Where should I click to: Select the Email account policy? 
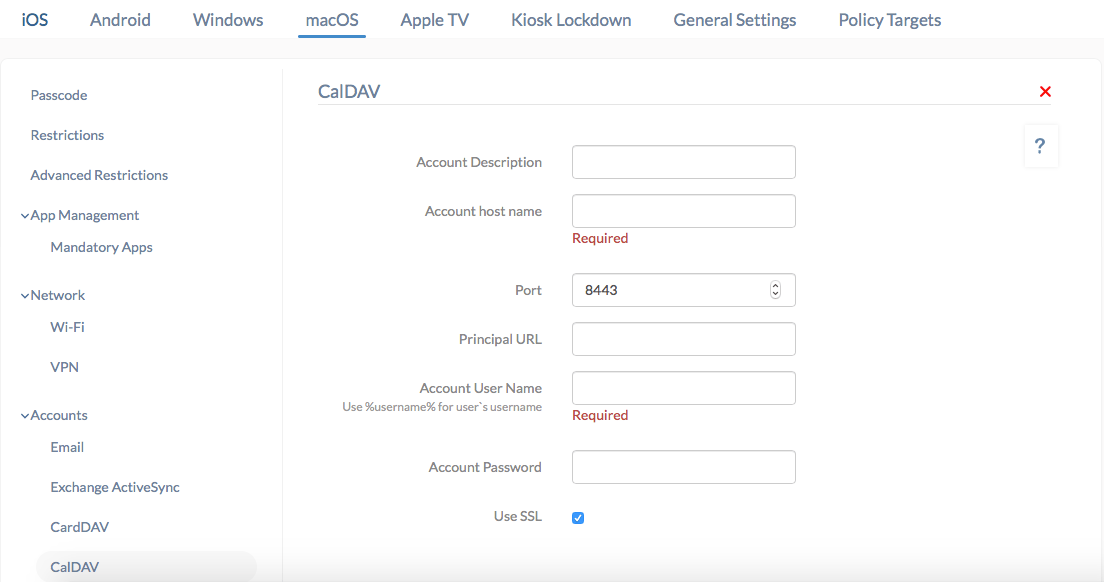[x=66, y=447]
